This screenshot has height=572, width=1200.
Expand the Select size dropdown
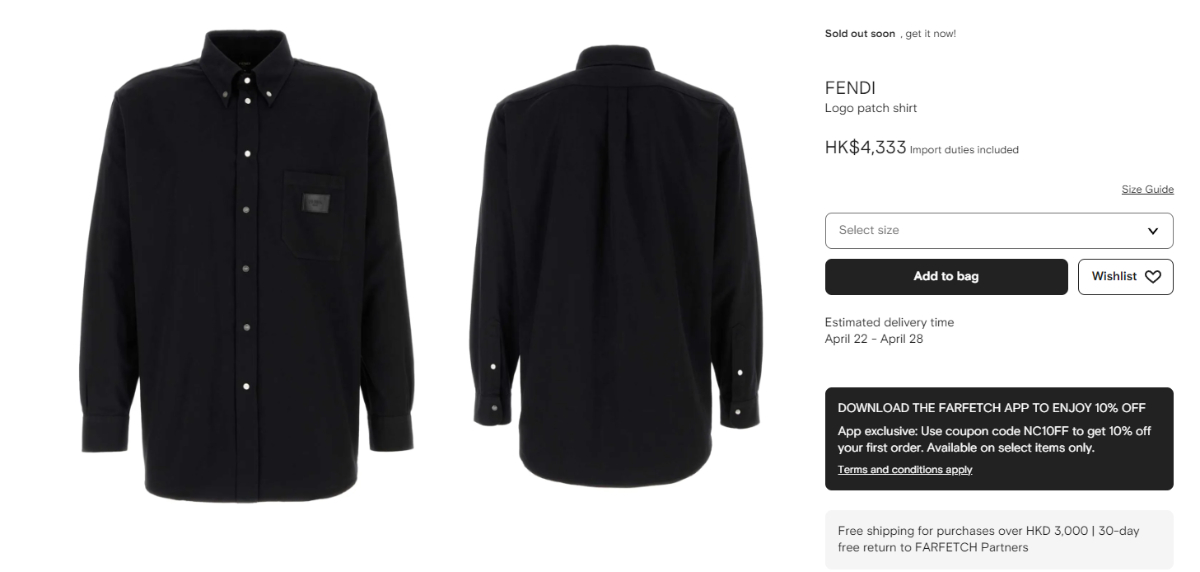[999, 230]
